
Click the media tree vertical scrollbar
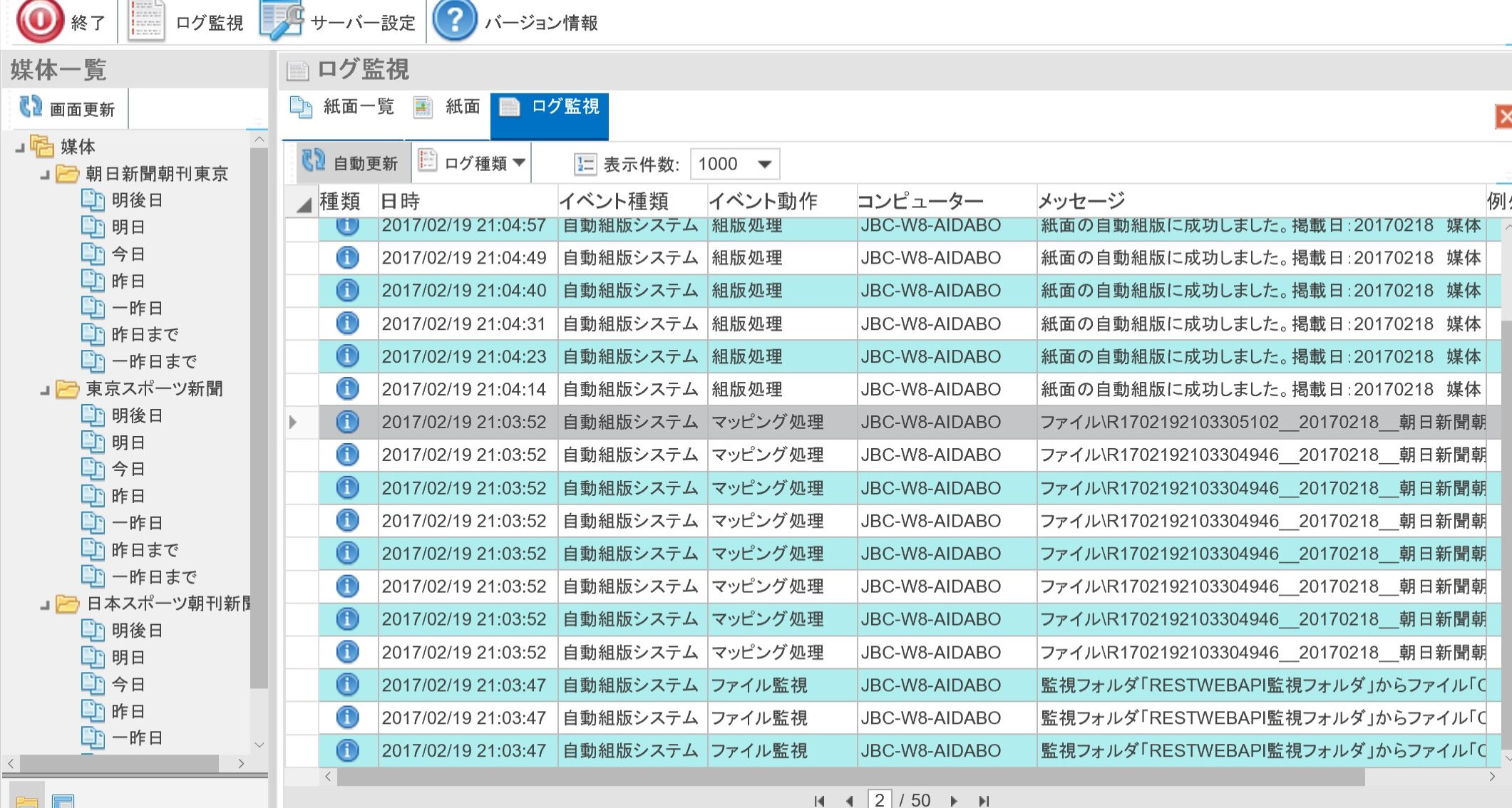coord(259,418)
